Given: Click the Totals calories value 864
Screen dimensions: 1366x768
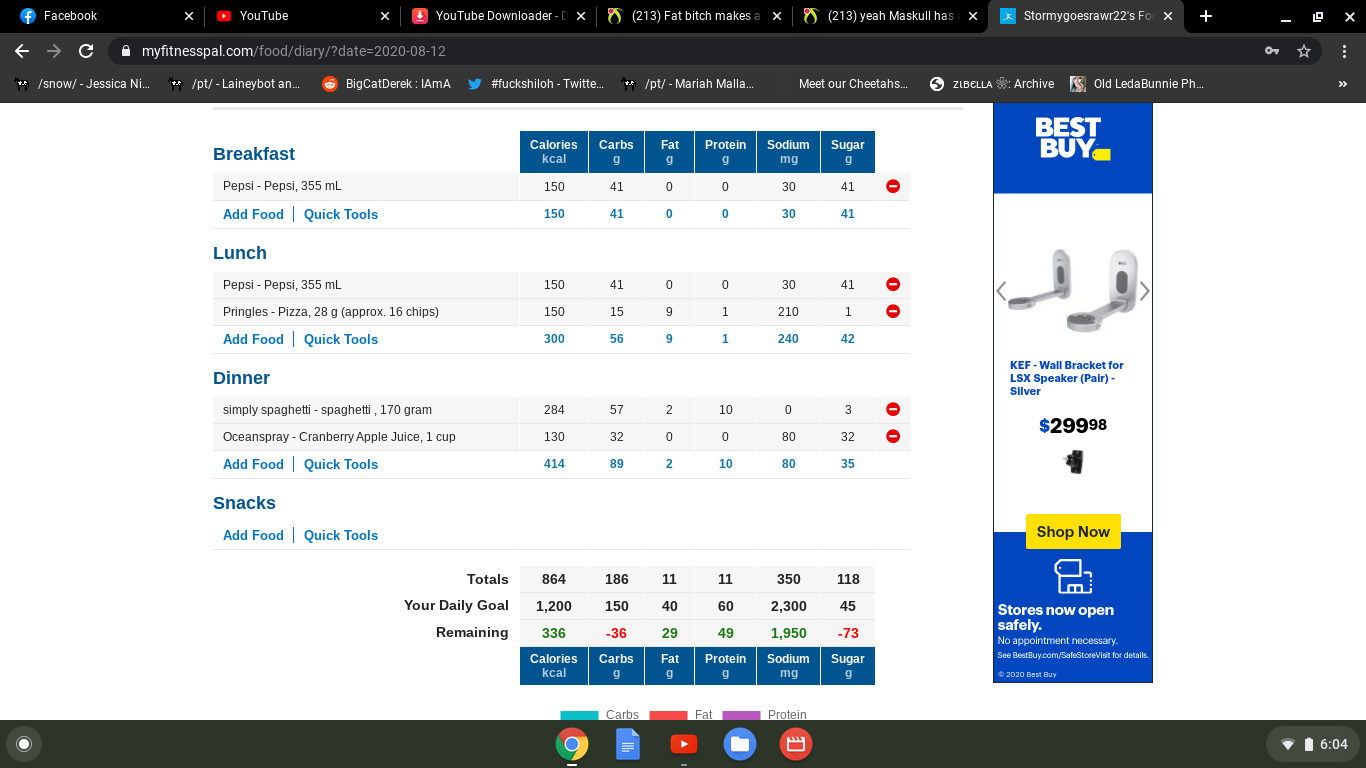Looking at the screenshot, I should 554,579.
